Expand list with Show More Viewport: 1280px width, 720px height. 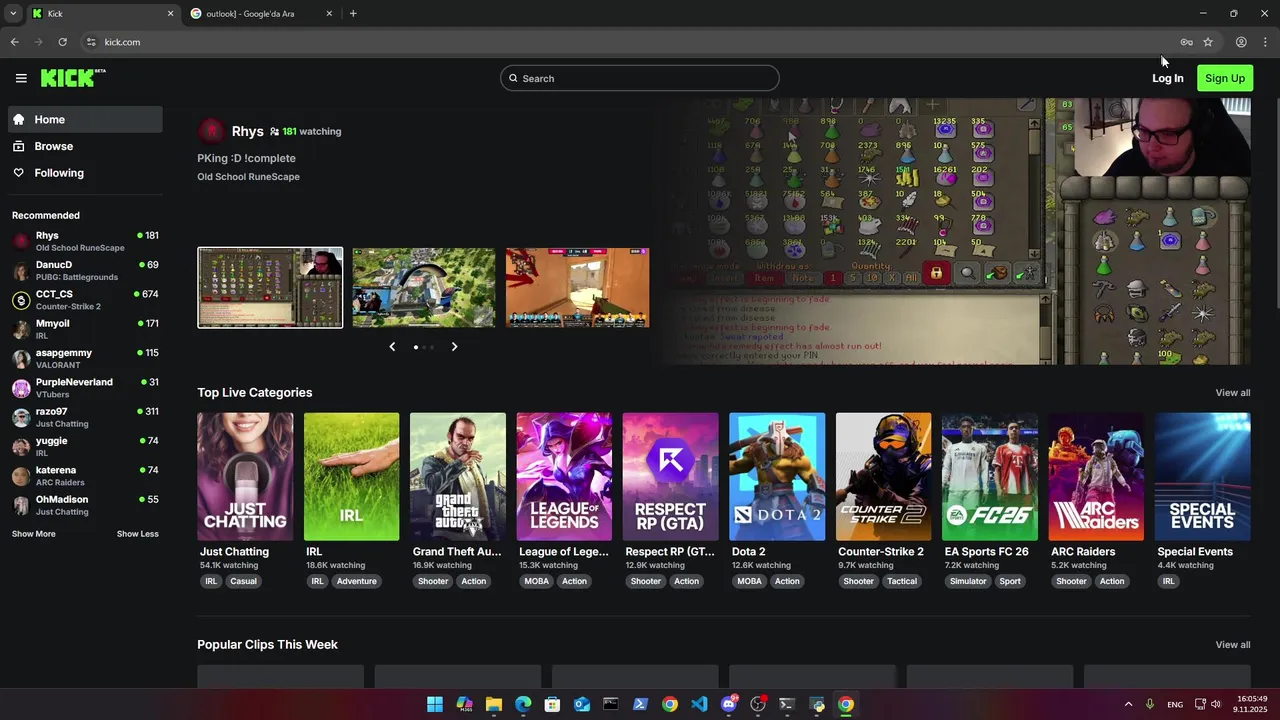[34, 534]
